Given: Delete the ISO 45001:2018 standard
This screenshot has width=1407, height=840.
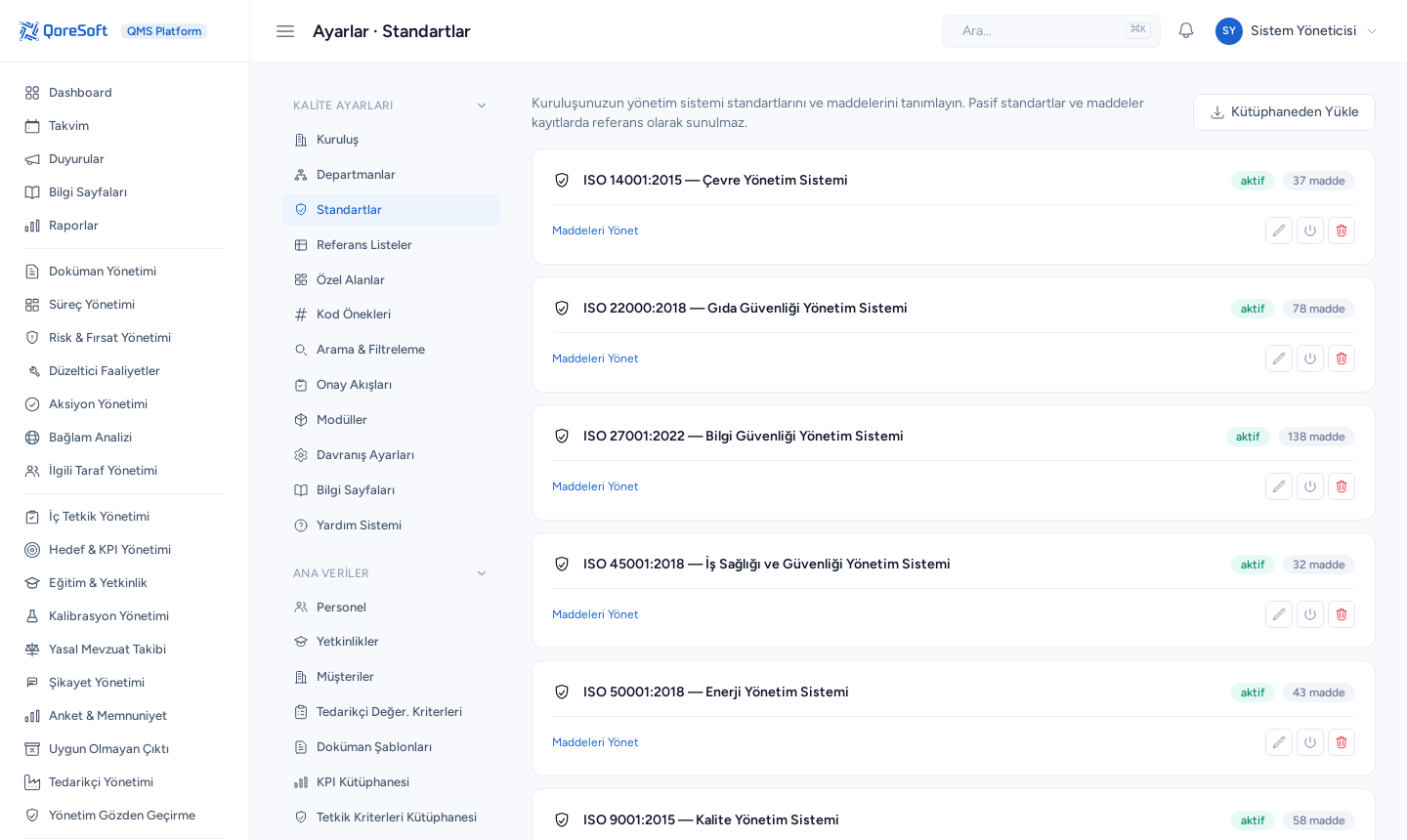Looking at the screenshot, I should tap(1342, 614).
